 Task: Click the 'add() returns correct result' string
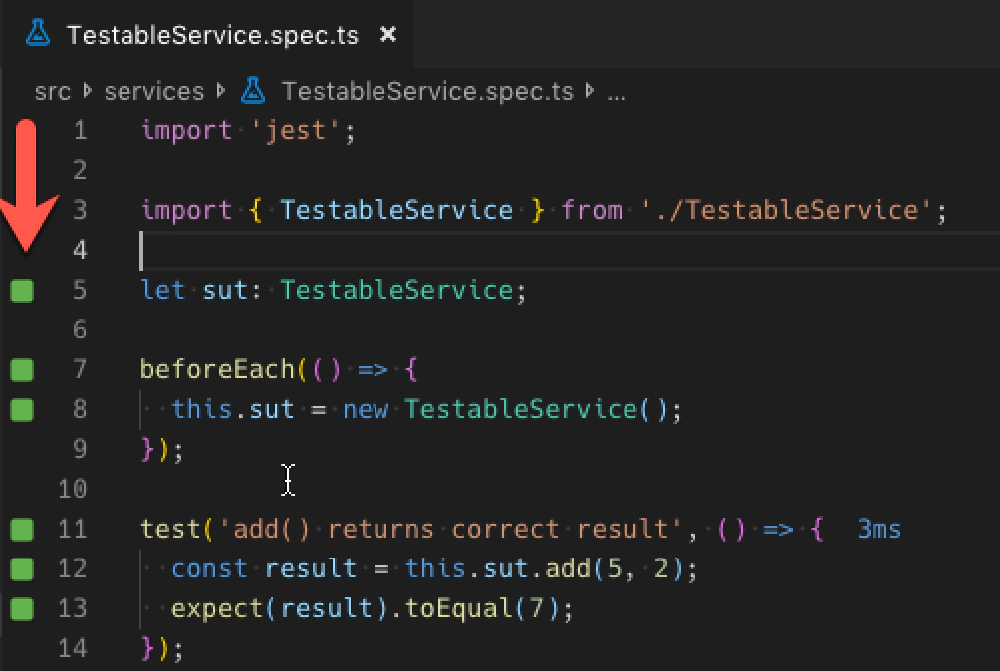451,529
